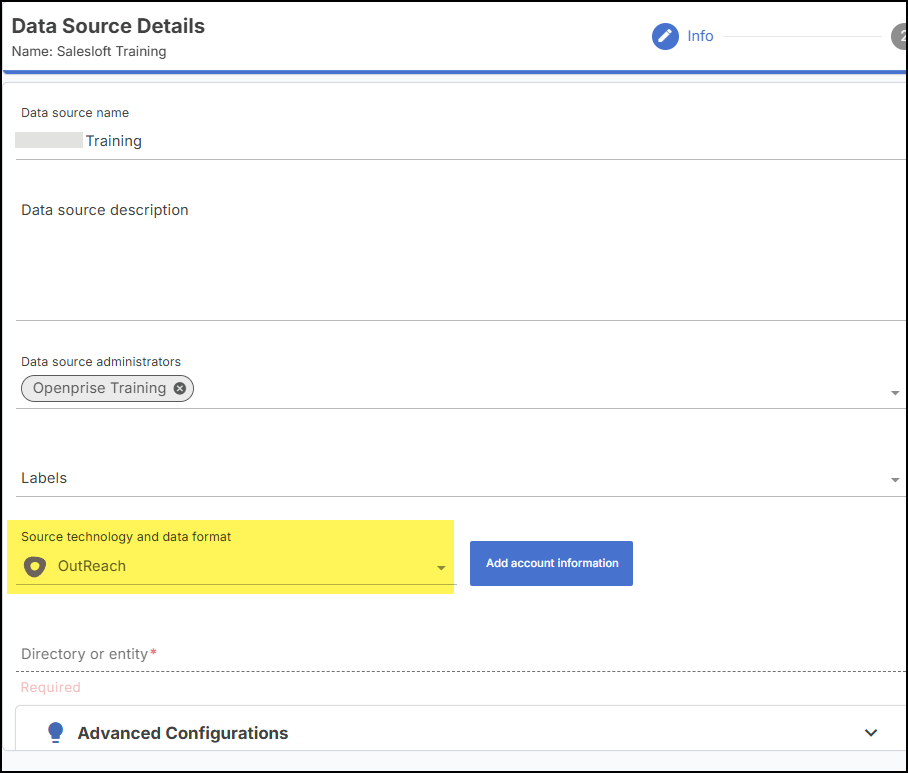
Task: Open the Source technology and data format dropdown
Action: click(236, 566)
